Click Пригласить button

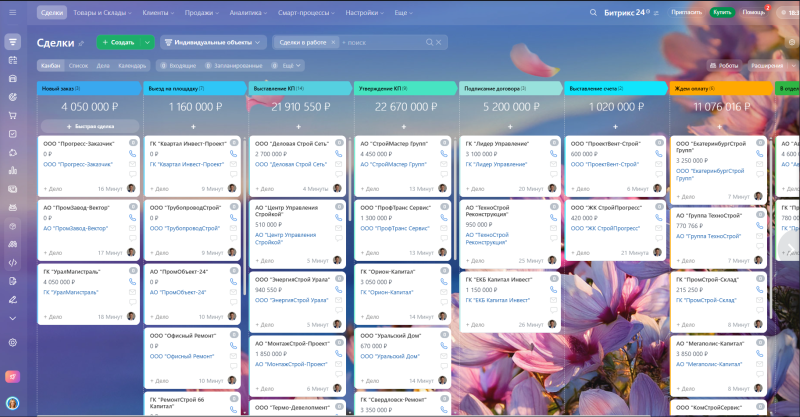click(686, 12)
